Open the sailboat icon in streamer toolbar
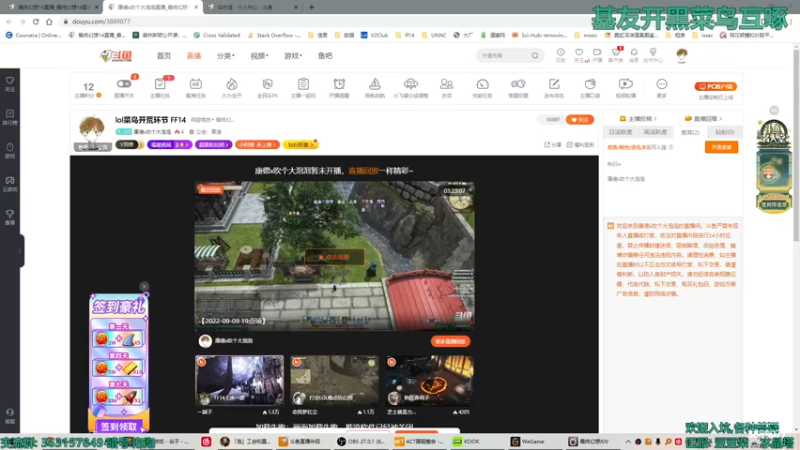The width and height of the screenshot is (800, 450). (x=375, y=87)
